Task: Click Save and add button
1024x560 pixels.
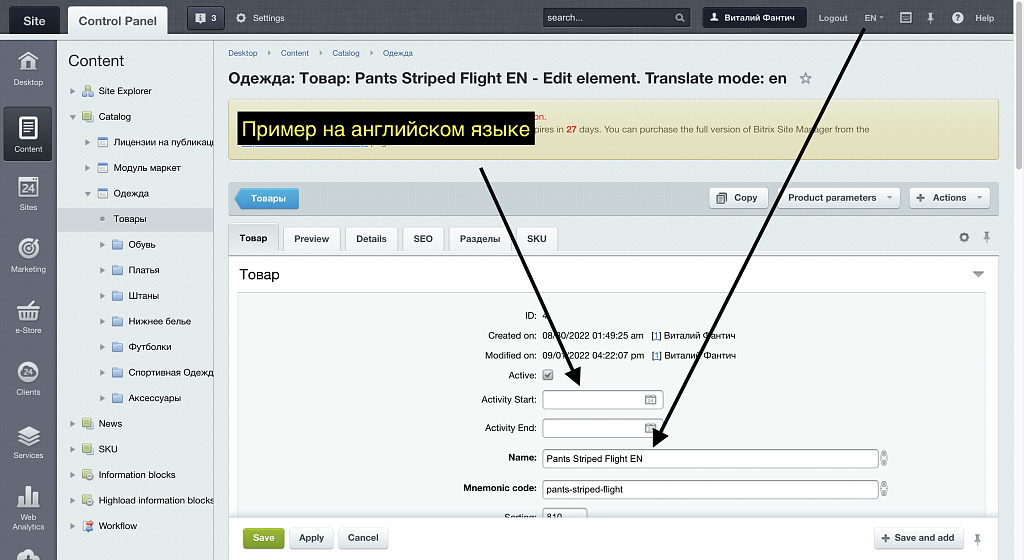Action: point(918,538)
